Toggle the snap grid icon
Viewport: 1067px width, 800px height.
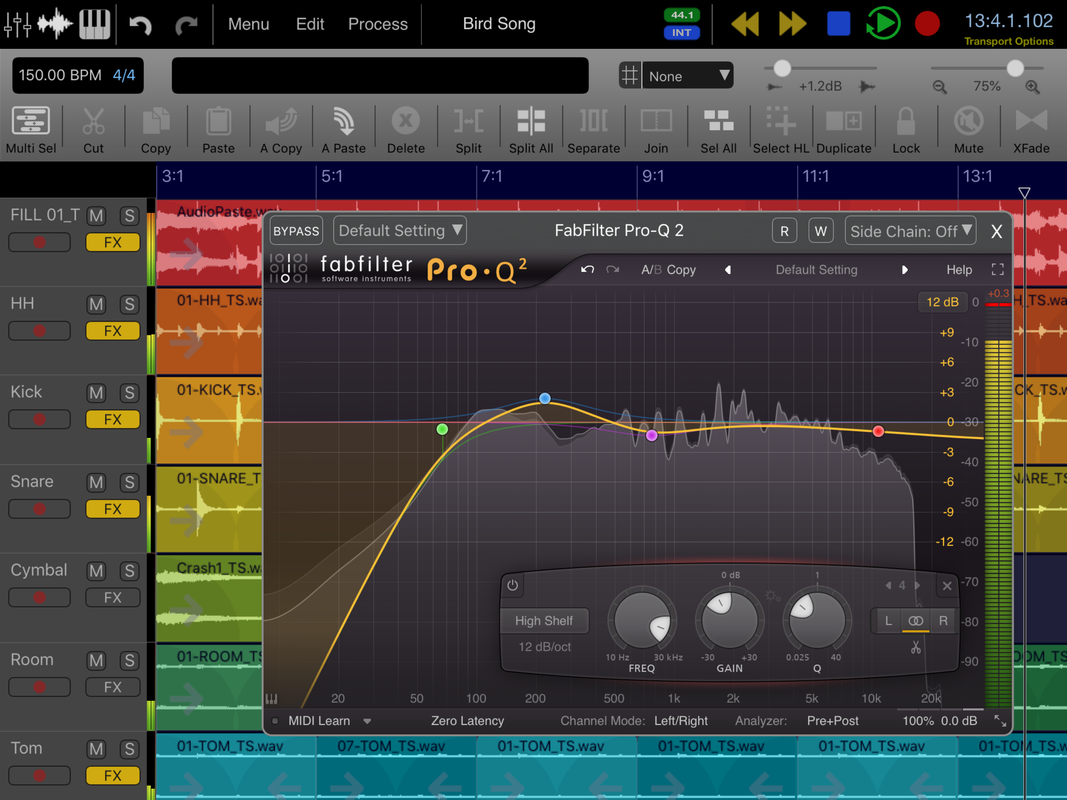pyautogui.click(x=630, y=76)
